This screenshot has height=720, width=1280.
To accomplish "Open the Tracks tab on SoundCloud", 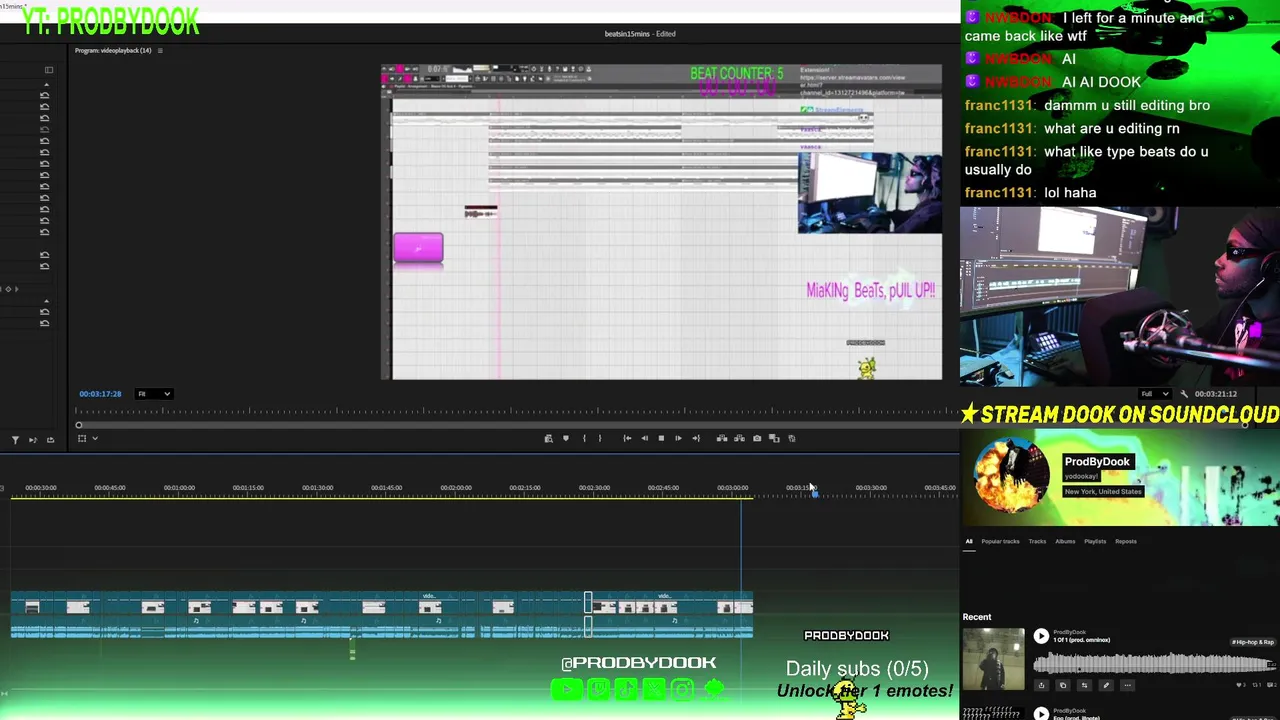I will point(1037,541).
